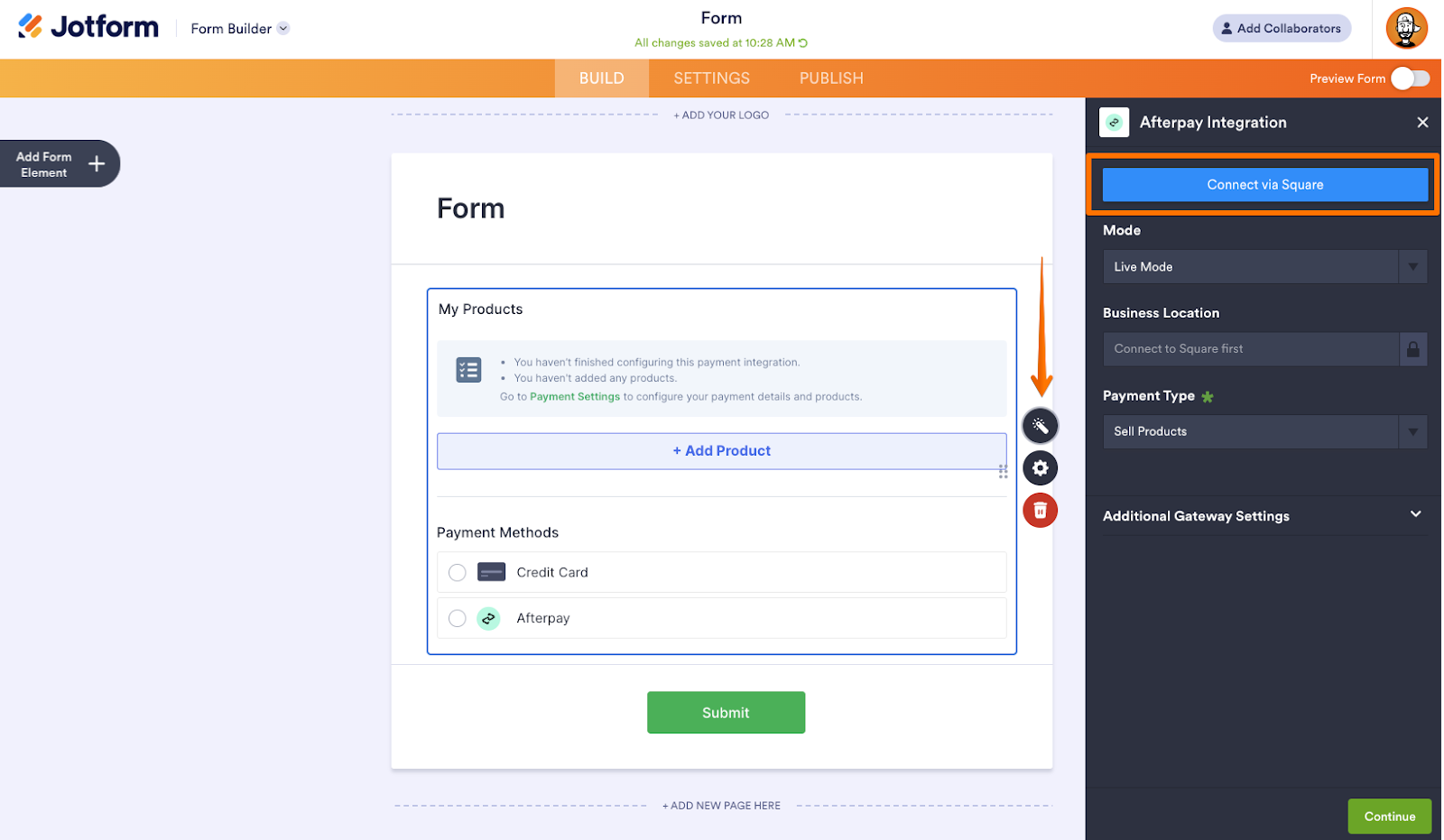
Task: Open the Payment Settings link
Action: pyautogui.click(x=576, y=397)
